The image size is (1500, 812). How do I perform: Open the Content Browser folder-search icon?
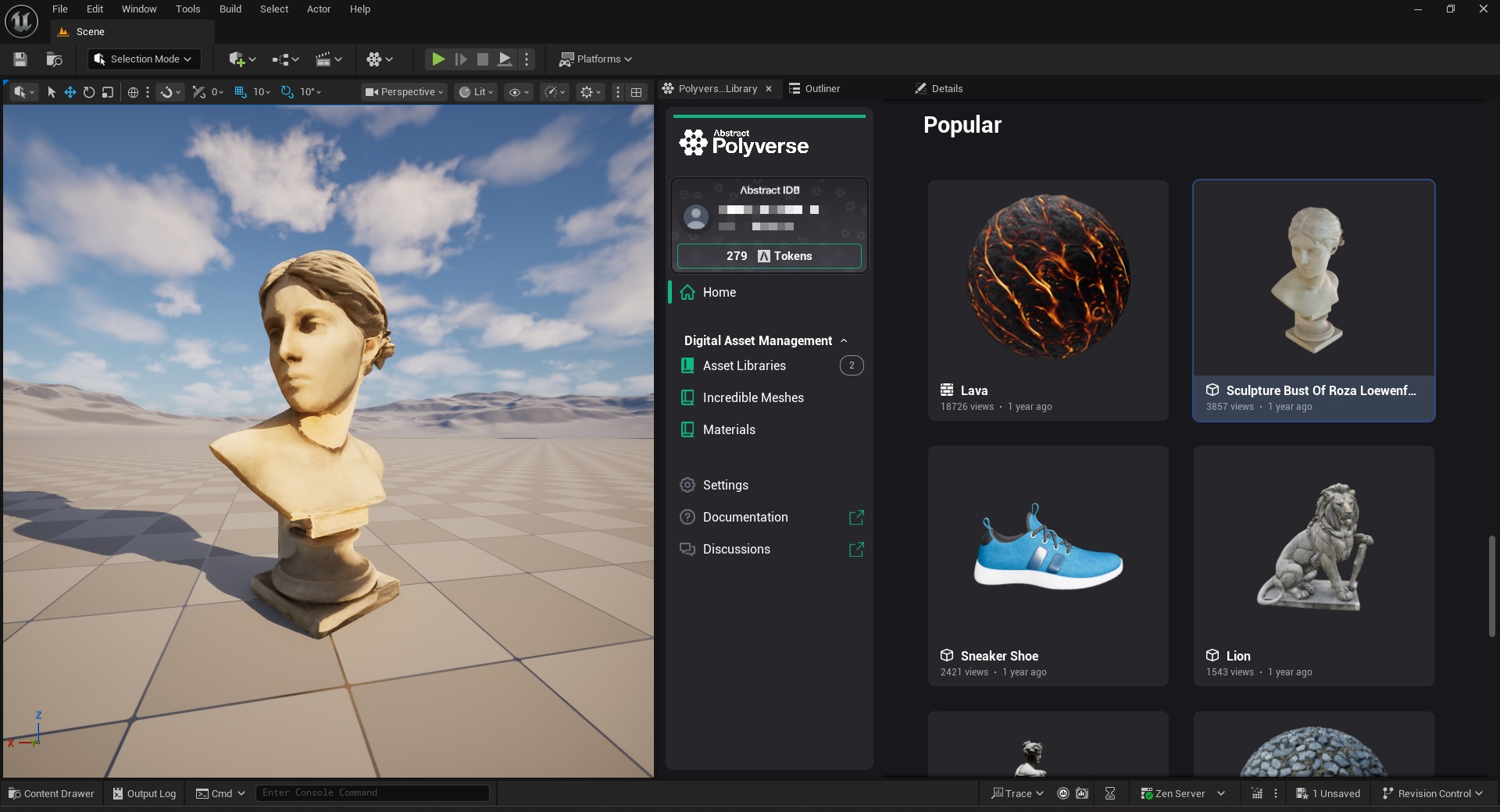pos(54,59)
